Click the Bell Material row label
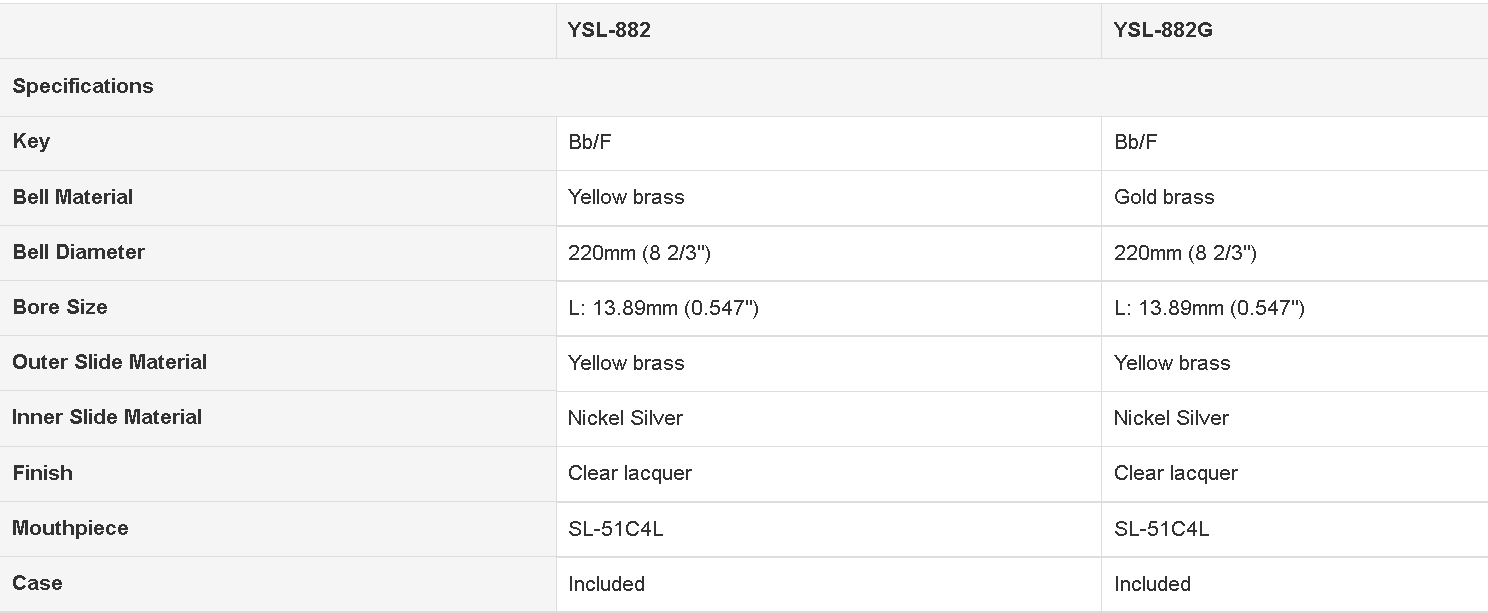 73,197
